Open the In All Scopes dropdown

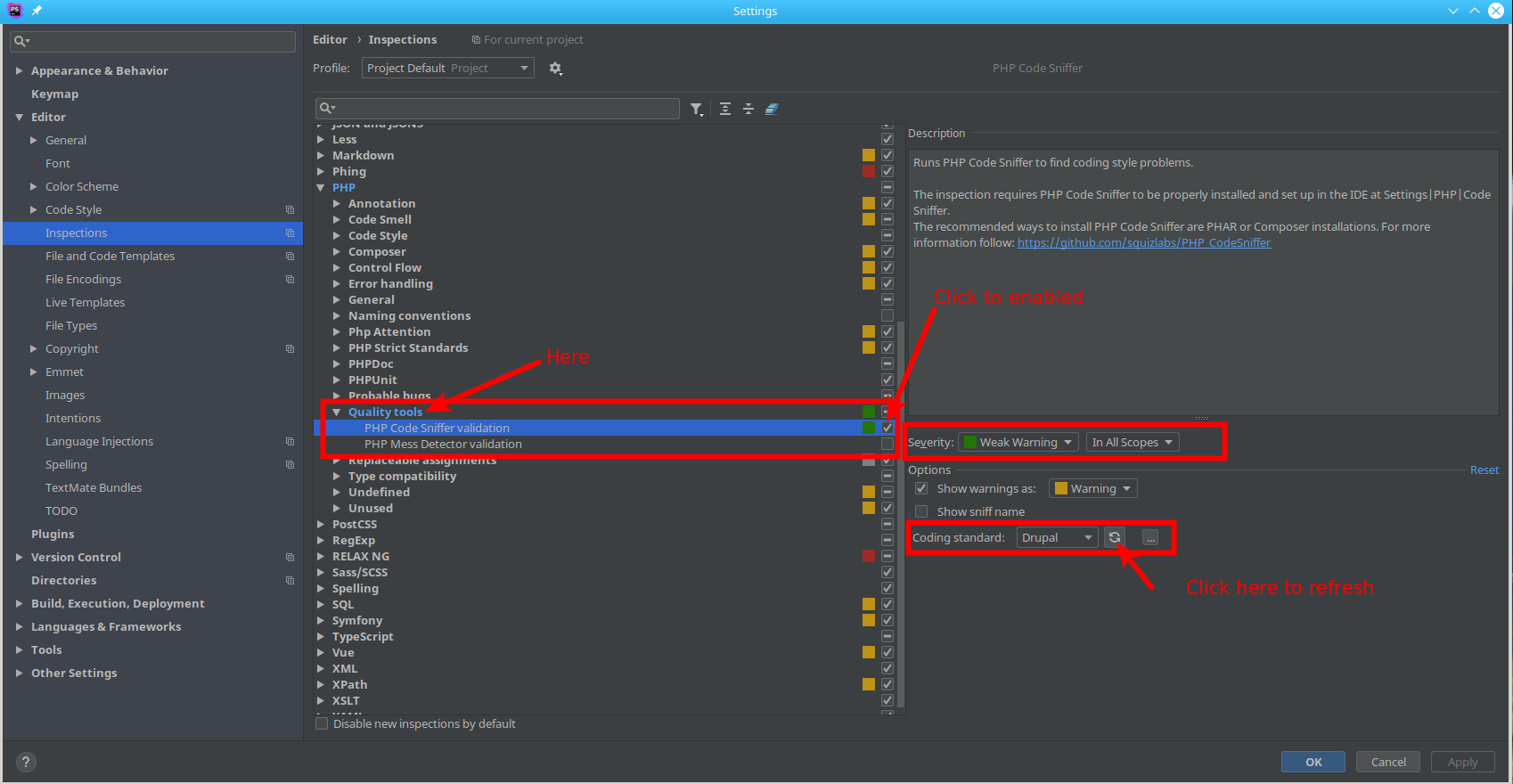pyautogui.click(x=1133, y=442)
